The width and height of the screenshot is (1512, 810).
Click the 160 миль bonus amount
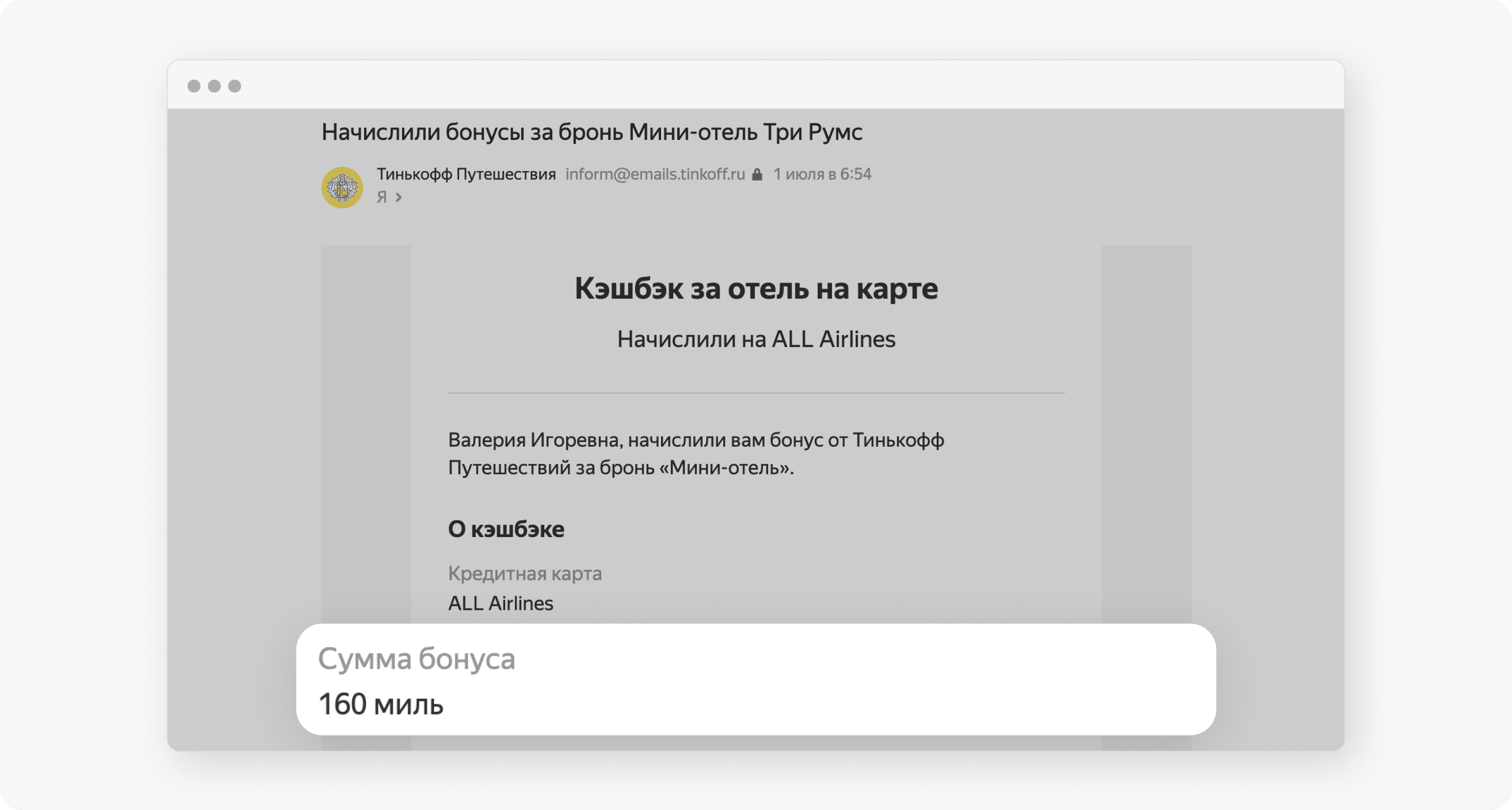(380, 704)
